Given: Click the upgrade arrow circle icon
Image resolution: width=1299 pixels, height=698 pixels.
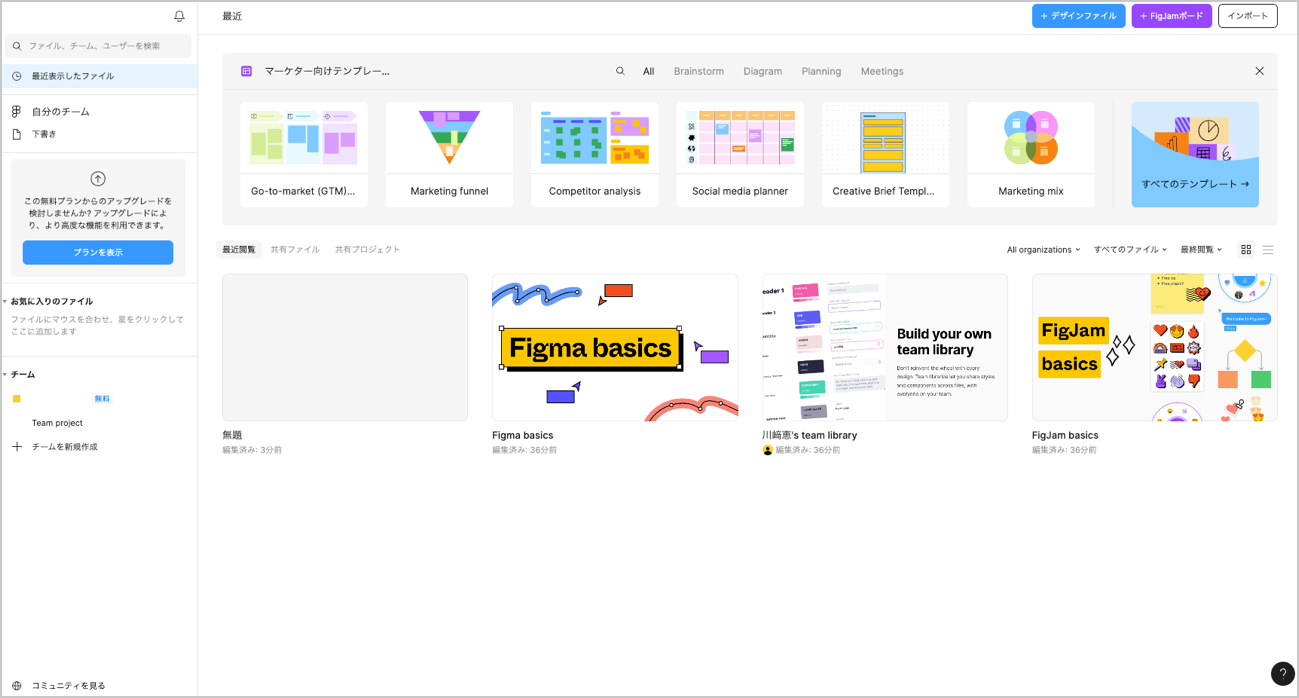Looking at the screenshot, I should 98,179.
